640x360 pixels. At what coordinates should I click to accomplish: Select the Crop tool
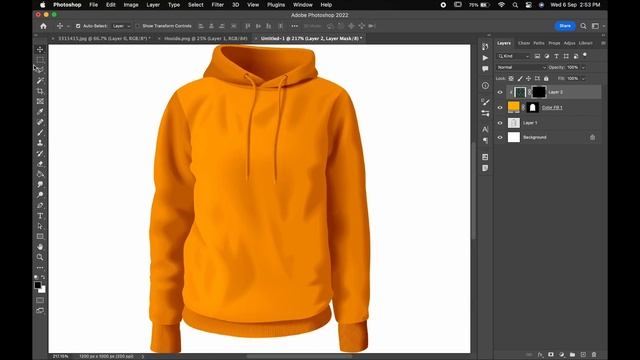pos(40,91)
